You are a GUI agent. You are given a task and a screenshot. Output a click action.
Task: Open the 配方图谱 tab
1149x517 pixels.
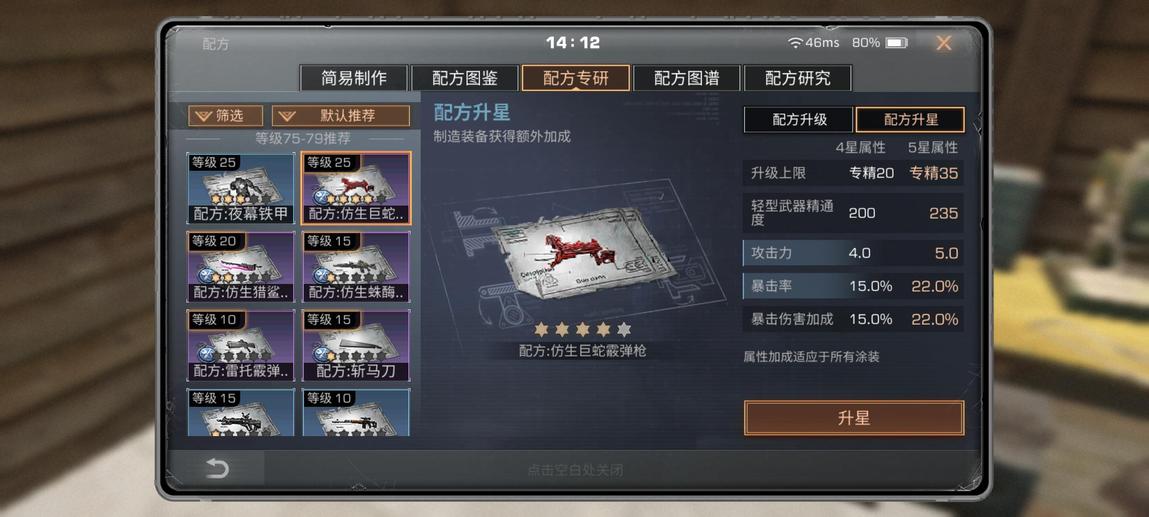click(687, 78)
